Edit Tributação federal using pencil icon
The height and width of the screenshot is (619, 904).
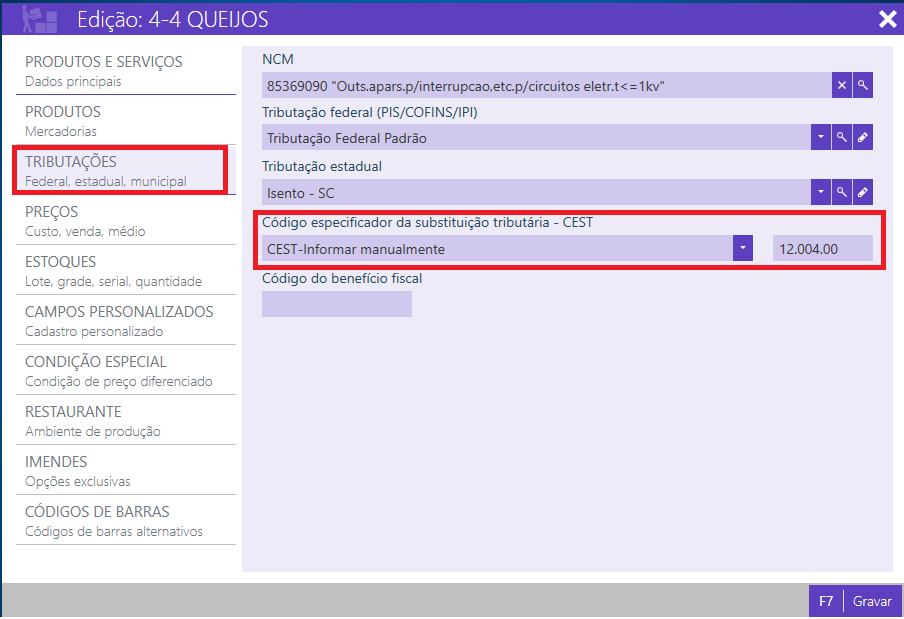pyautogui.click(x=863, y=138)
